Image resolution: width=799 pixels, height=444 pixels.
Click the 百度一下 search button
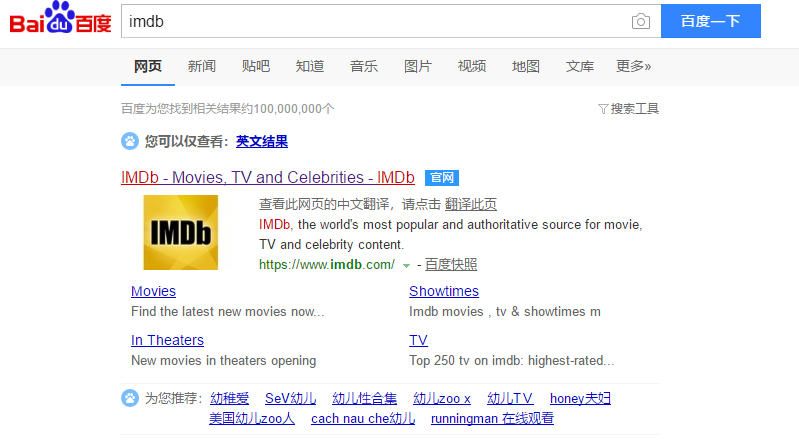[x=711, y=21]
